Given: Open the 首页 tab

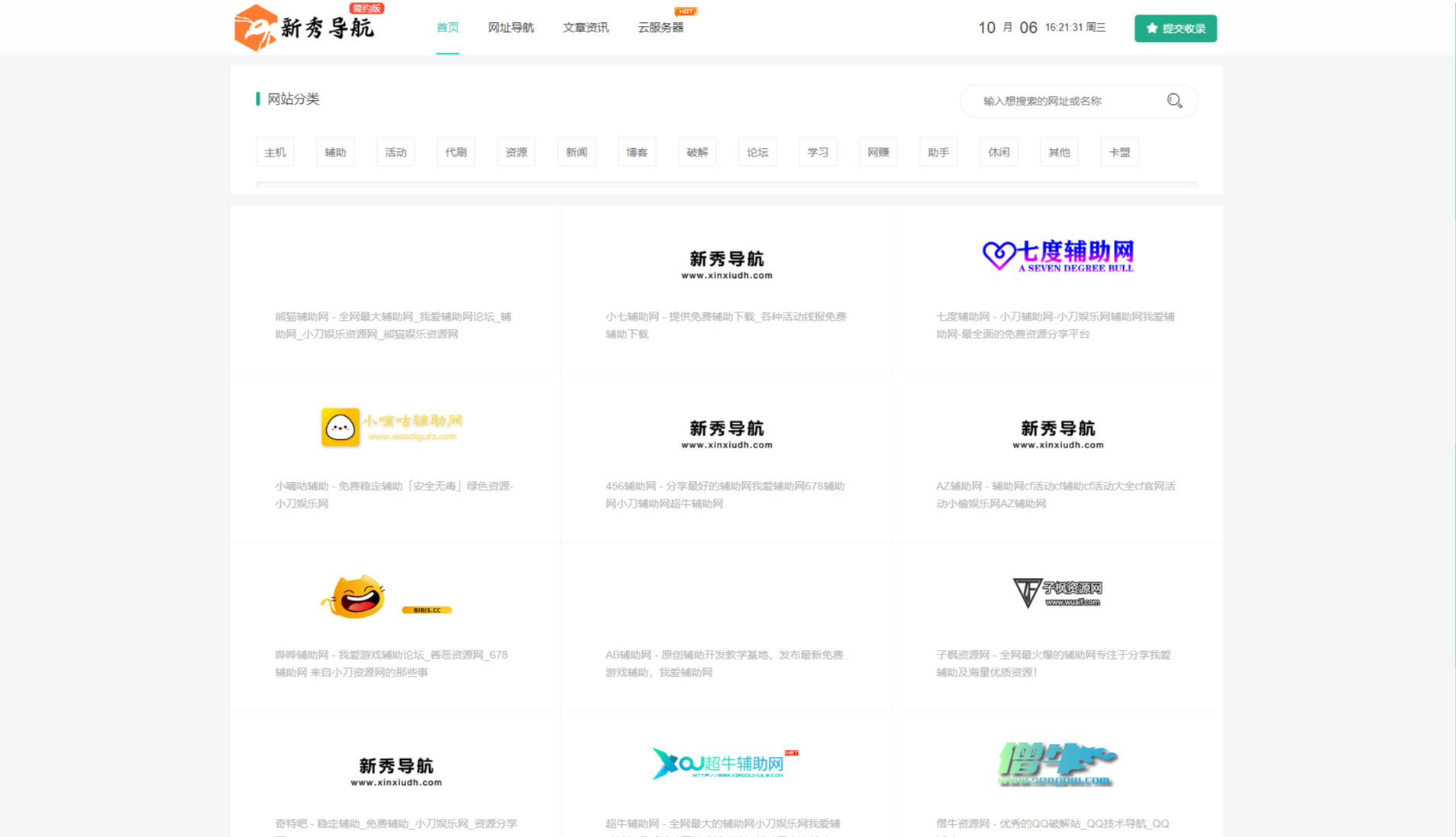Looking at the screenshot, I should pyautogui.click(x=447, y=27).
